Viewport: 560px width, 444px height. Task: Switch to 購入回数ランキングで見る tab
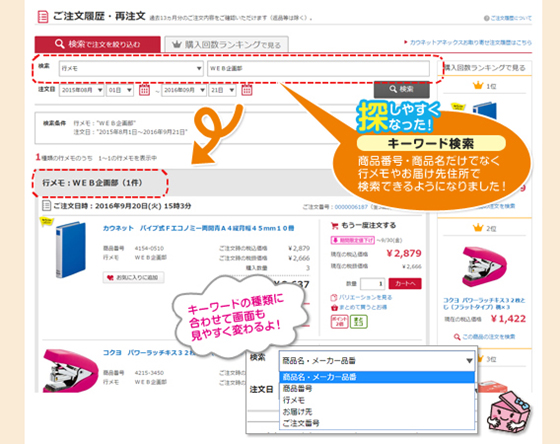226,45
